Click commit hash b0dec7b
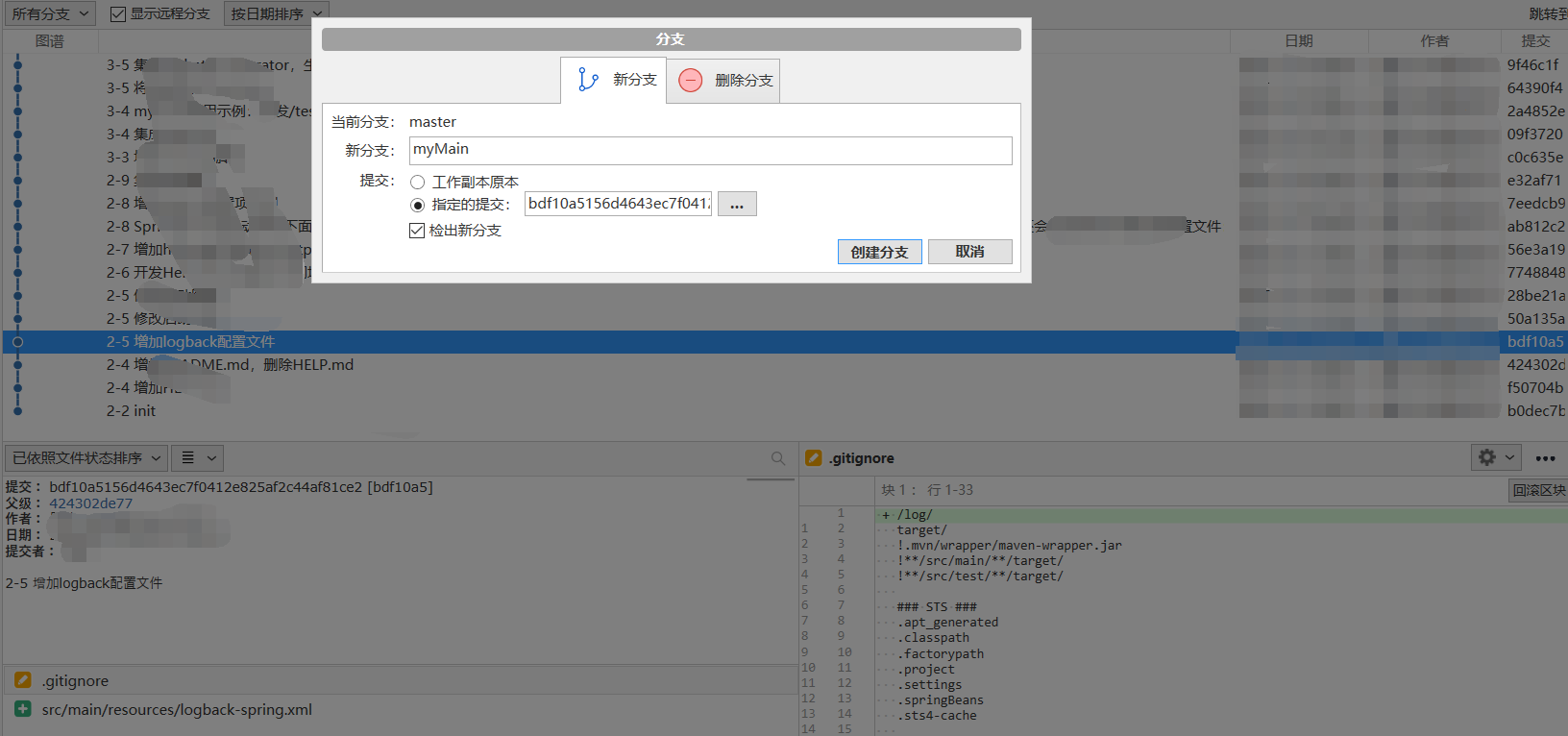 click(1535, 411)
